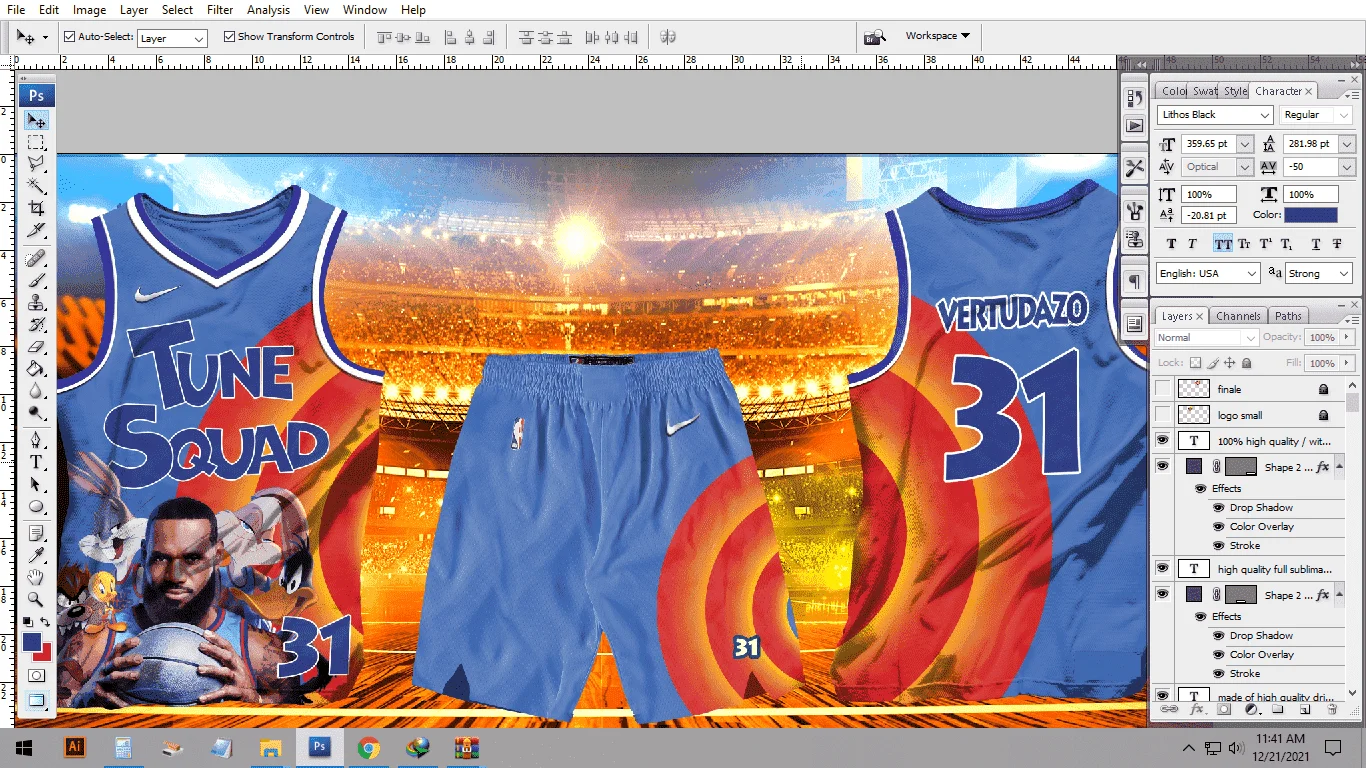Select the Healing Brush tool

coord(36,258)
